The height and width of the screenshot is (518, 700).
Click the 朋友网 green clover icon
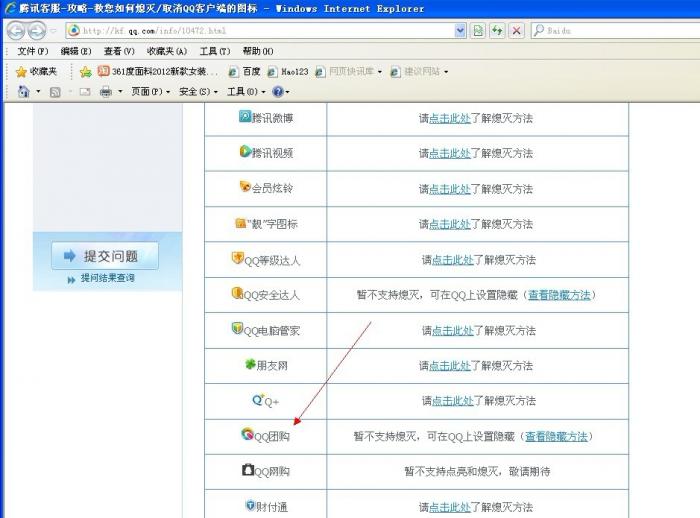coord(250,364)
